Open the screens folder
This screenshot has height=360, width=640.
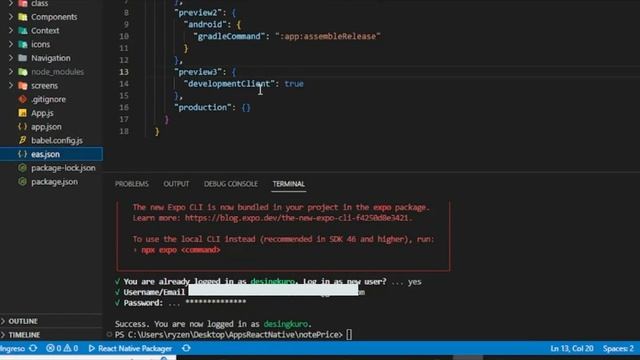[x=44, y=86]
